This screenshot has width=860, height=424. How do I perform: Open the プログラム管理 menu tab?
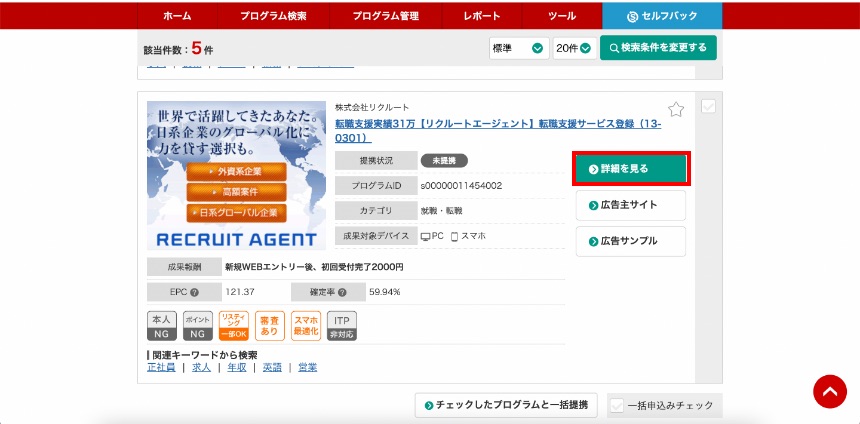[x=386, y=16]
